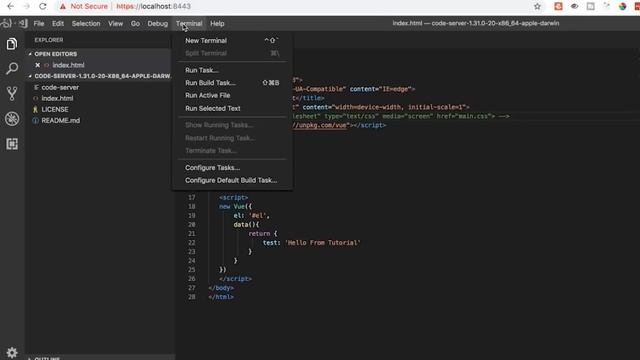Screen dimensions: 640x360
Task: Open the Source Control view icon
Action: coord(12,93)
